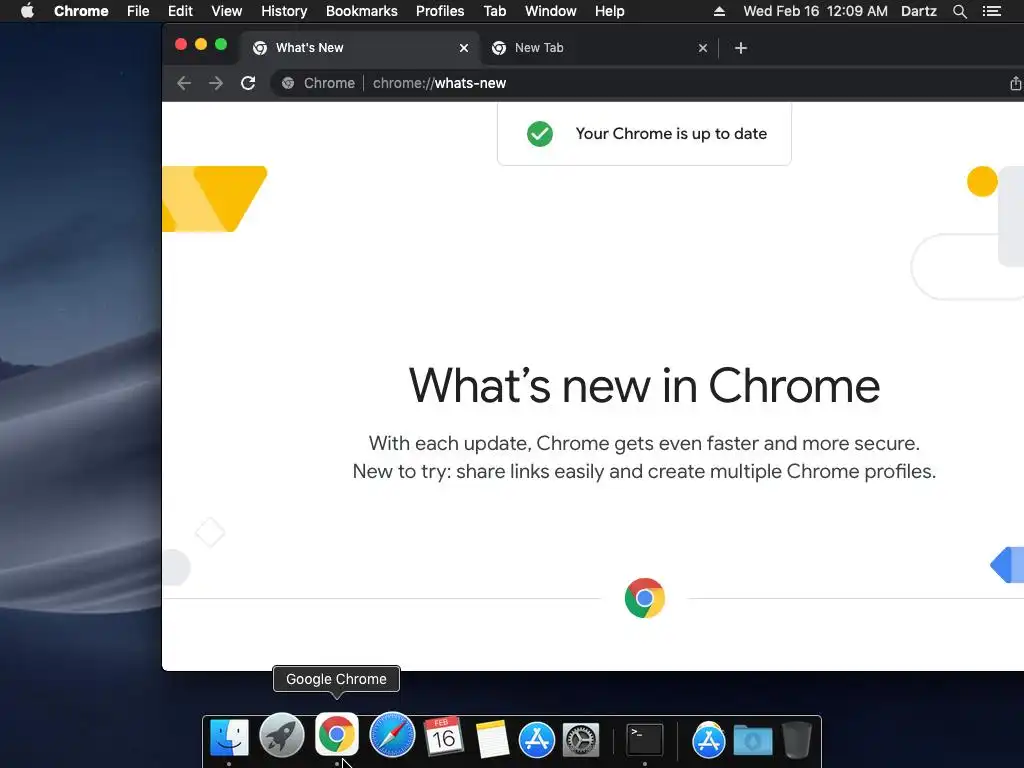Open Terminal icon in the Dock
Viewport: 1024px width, 768px height.
coord(645,739)
